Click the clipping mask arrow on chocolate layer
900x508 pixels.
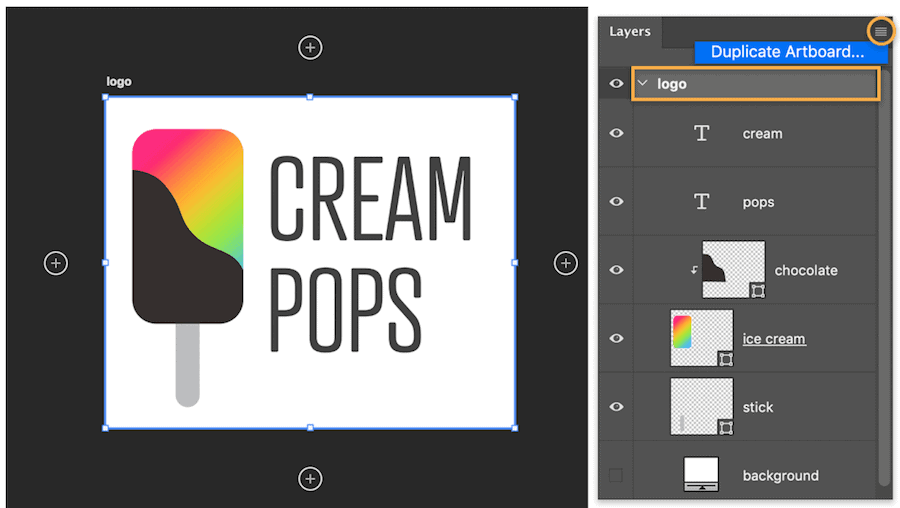point(694,270)
